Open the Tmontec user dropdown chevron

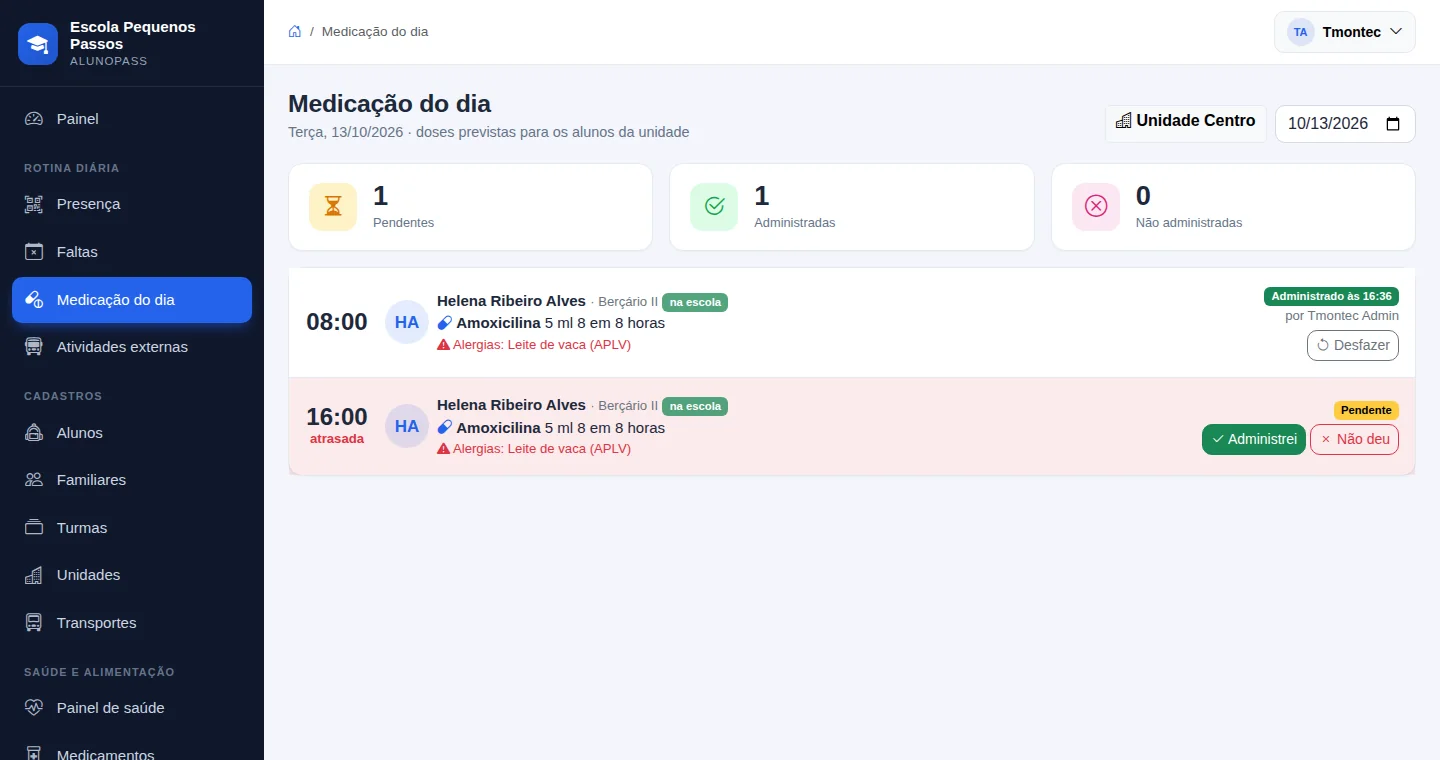click(1396, 32)
